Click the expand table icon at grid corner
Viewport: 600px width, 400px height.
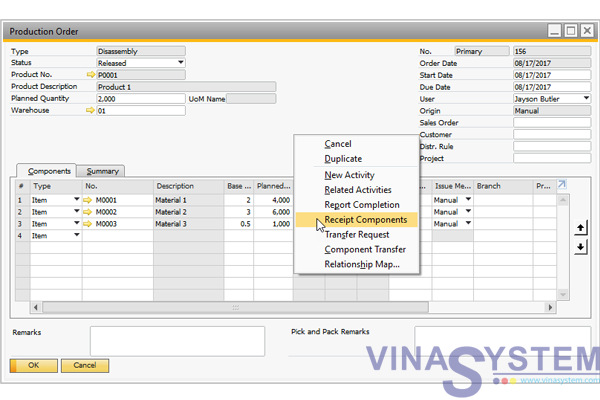561,185
